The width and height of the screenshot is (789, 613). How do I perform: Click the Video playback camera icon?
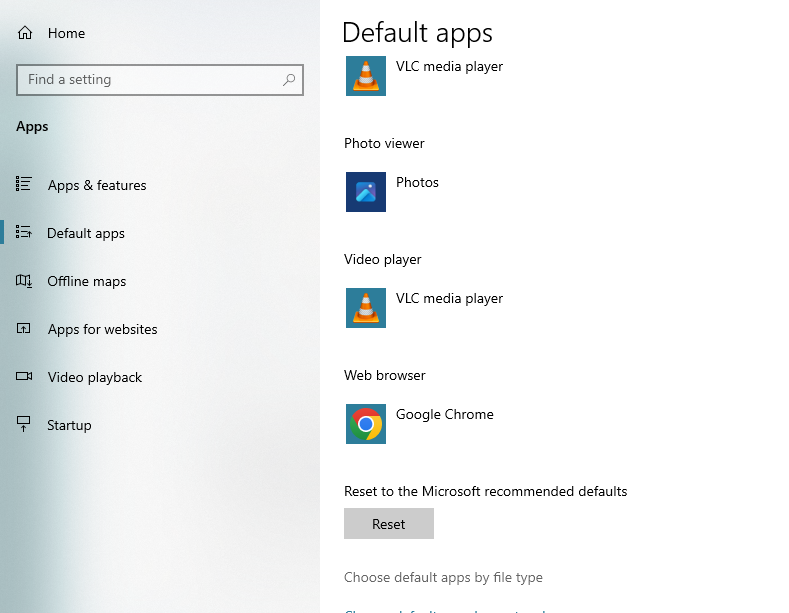[24, 377]
